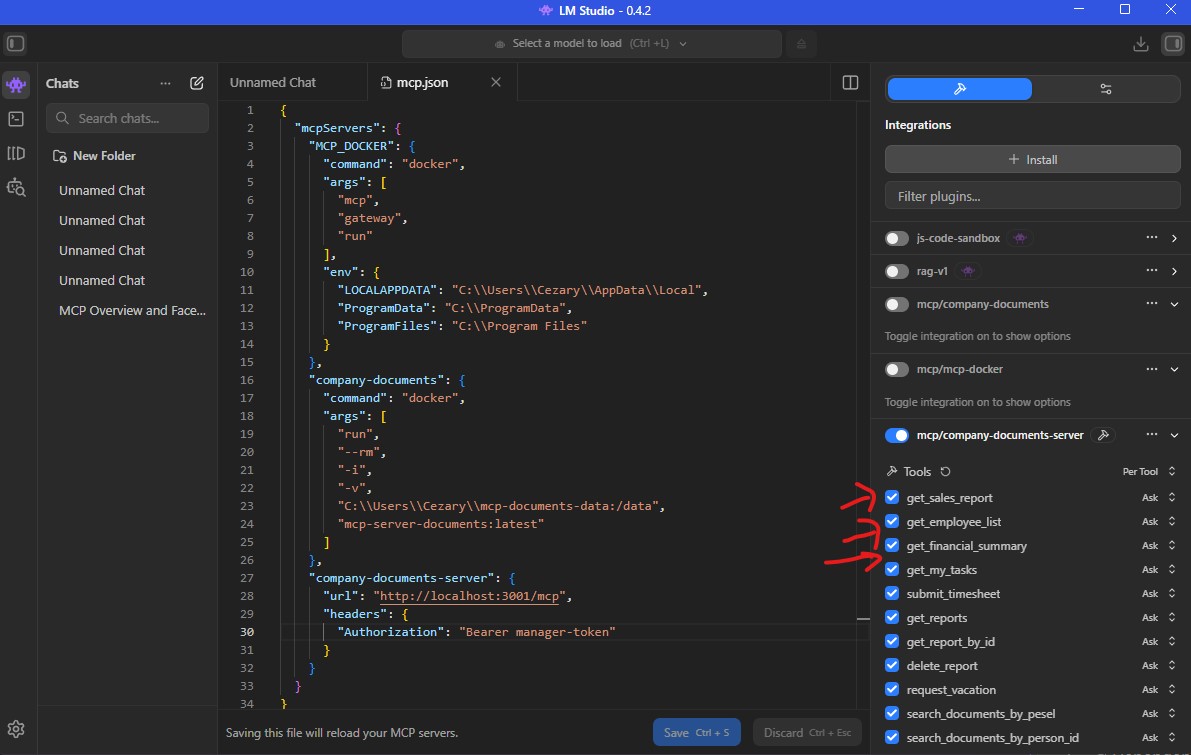
Task: Refresh the Tools list icon
Action: (x=946, y=472)
